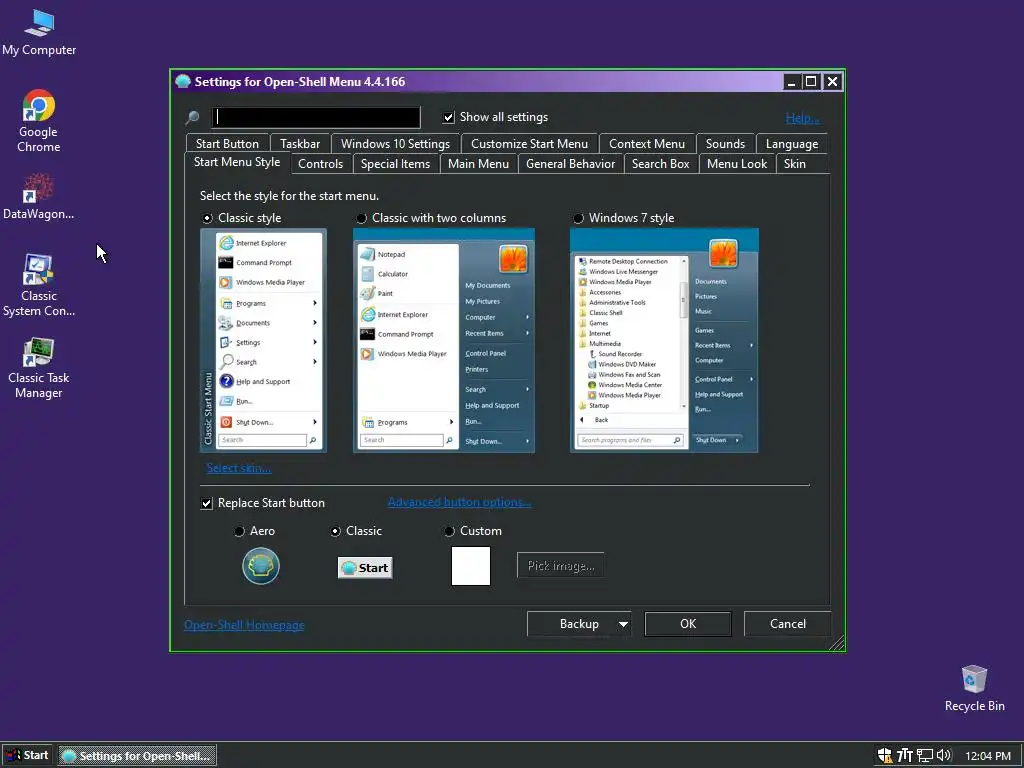The image size is (1024, 768).
Task: Click the volume speaker tray icon
Action: (944, 756)
